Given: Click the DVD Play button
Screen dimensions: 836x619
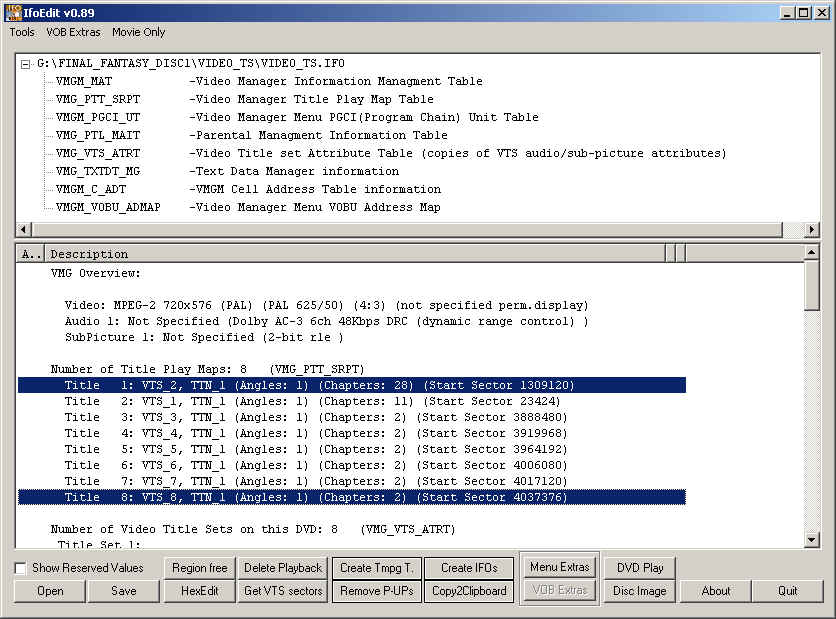Looking at the screenshot, I should (x=640, y=568).
